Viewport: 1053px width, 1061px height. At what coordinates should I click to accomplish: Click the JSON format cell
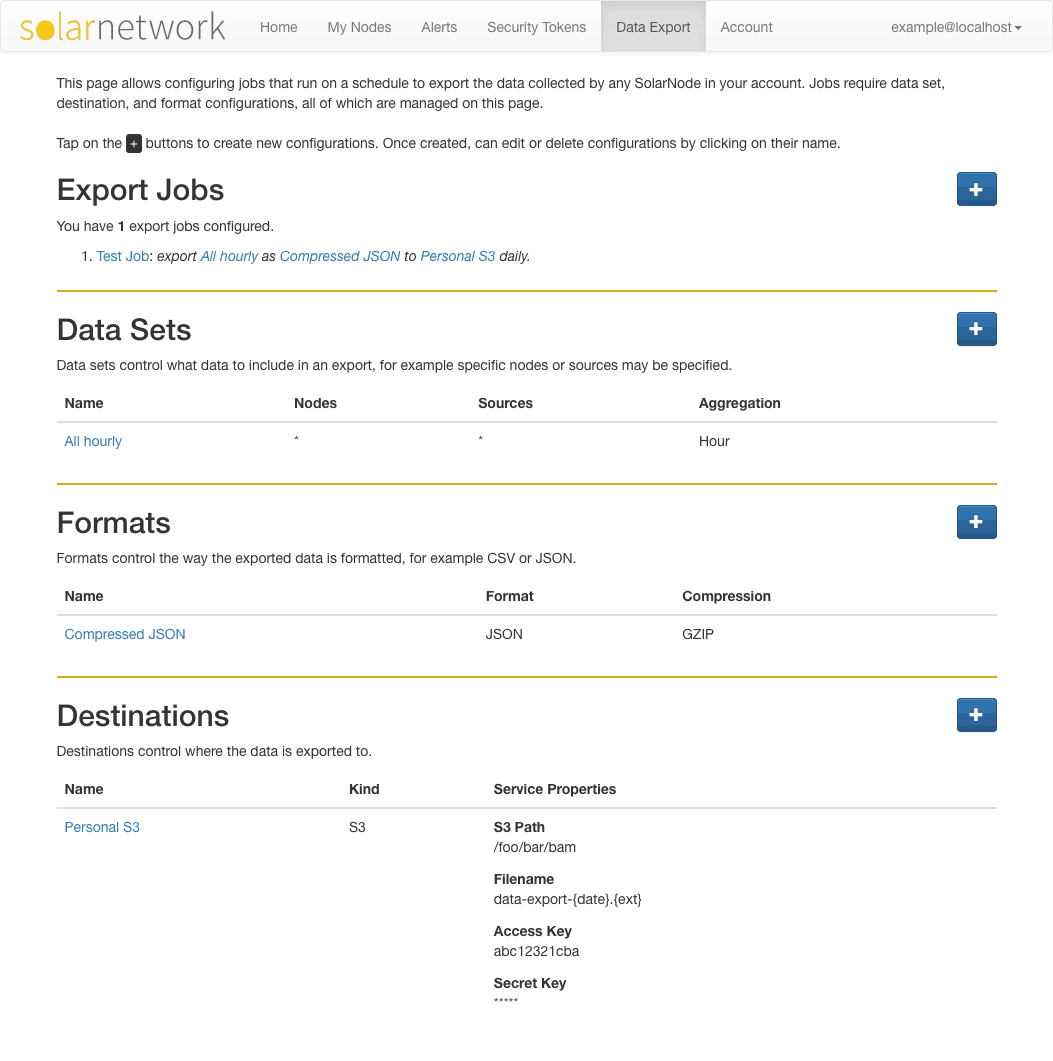504,634
